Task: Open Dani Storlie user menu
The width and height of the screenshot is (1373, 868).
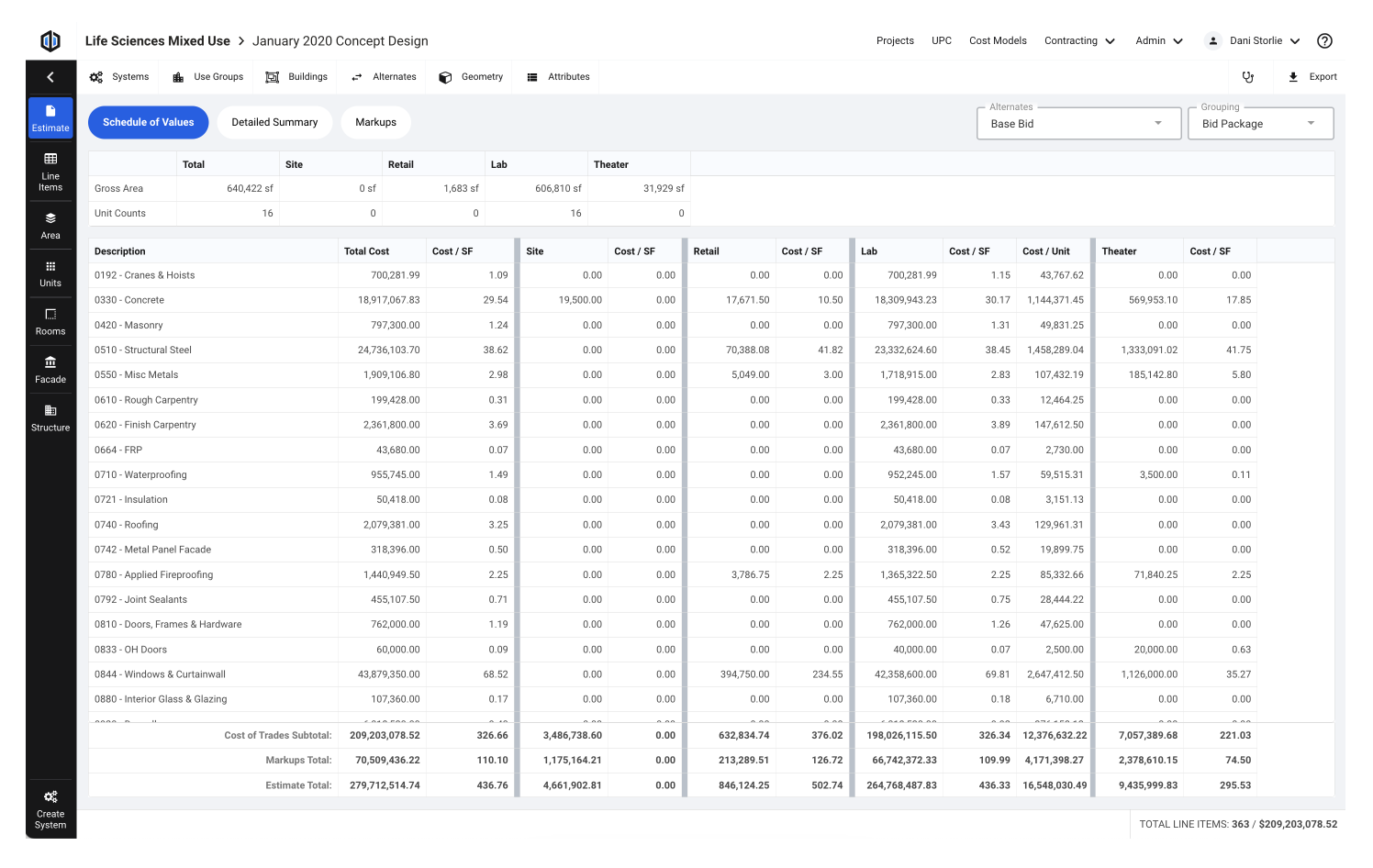Action: (x=1255, y=41)
